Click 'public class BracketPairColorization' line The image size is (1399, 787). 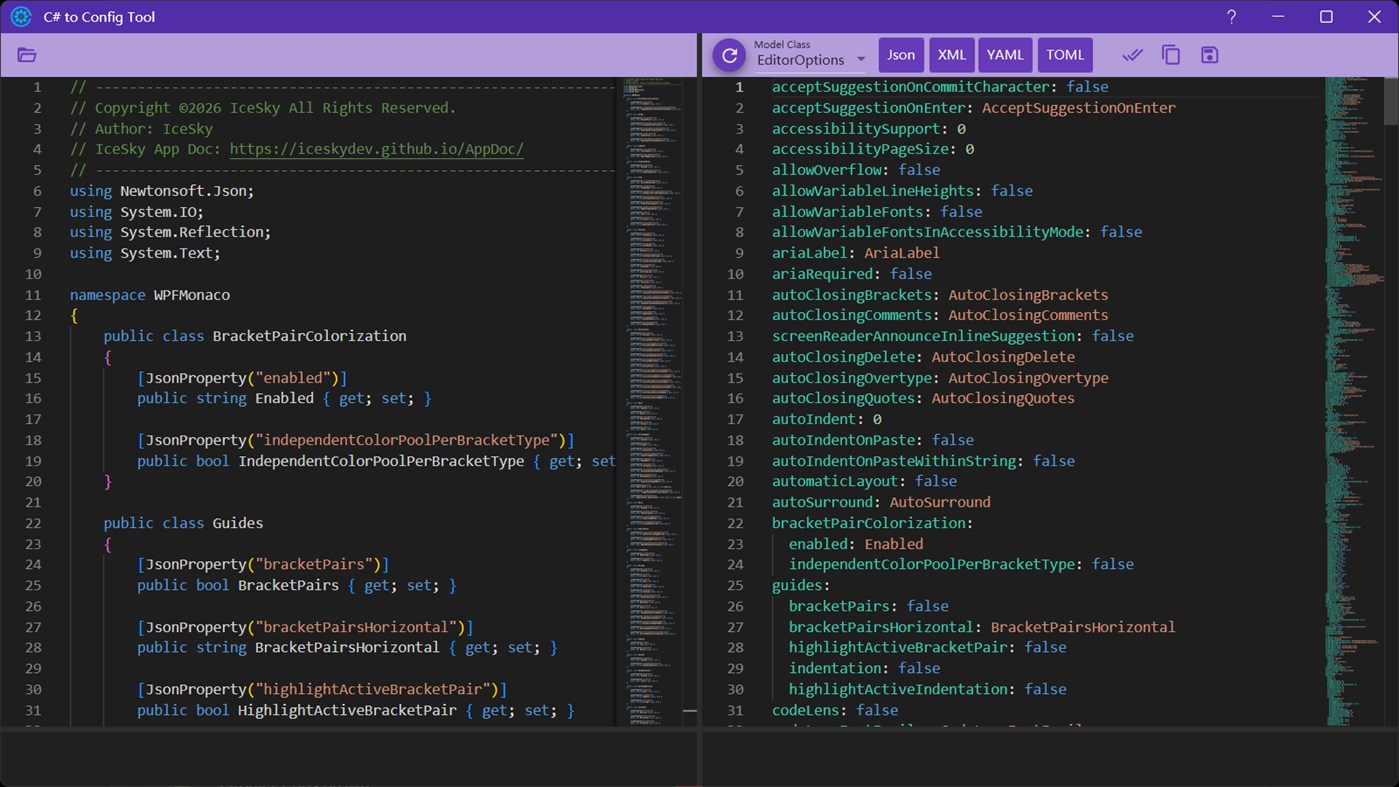pyautogui.click(x=255, y=336)
